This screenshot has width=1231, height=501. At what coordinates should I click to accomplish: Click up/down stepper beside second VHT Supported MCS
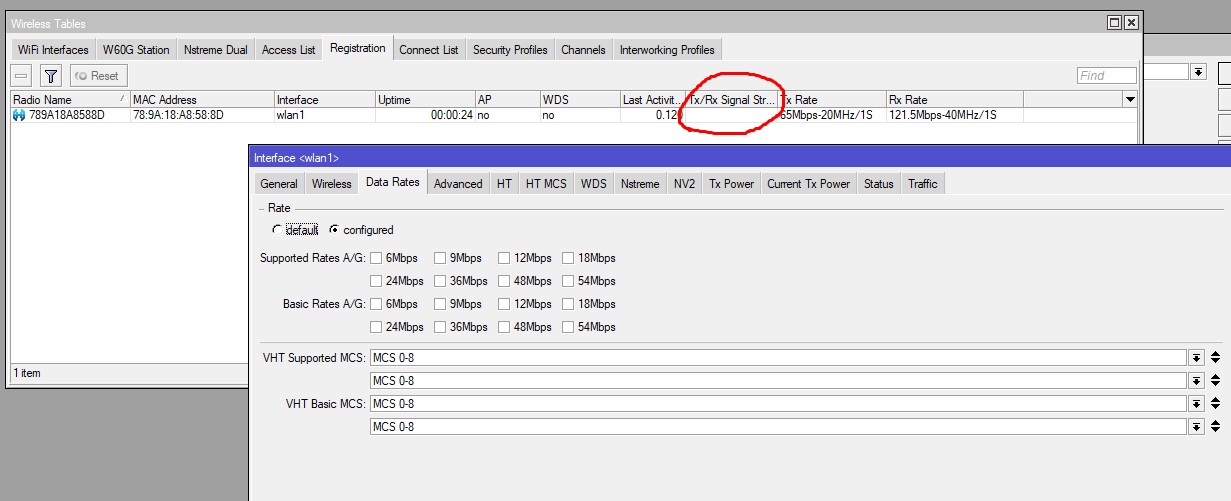(x=1215, y=380)
